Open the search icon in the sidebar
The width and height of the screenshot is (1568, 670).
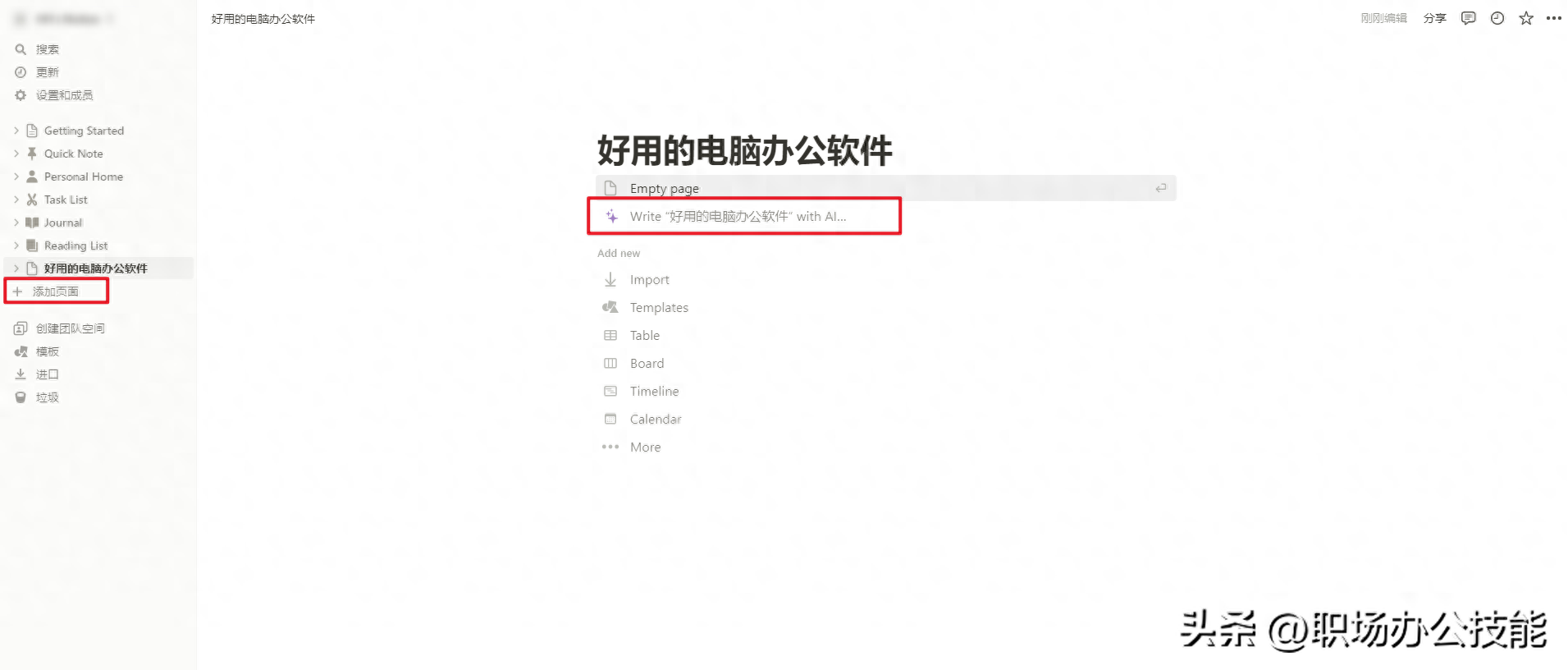click(x=21, y=49)
